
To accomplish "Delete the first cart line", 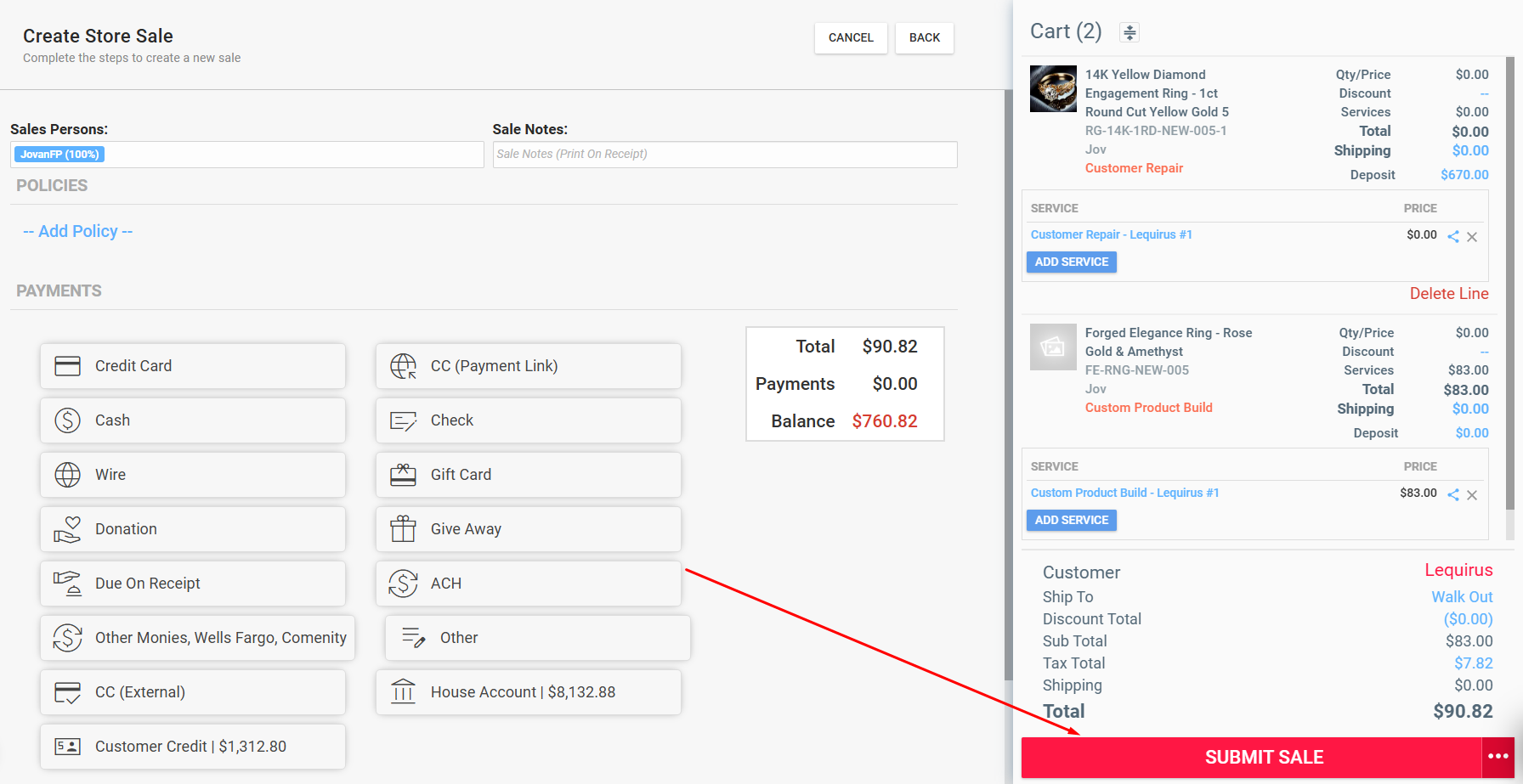I will (x=1449, y=293).
